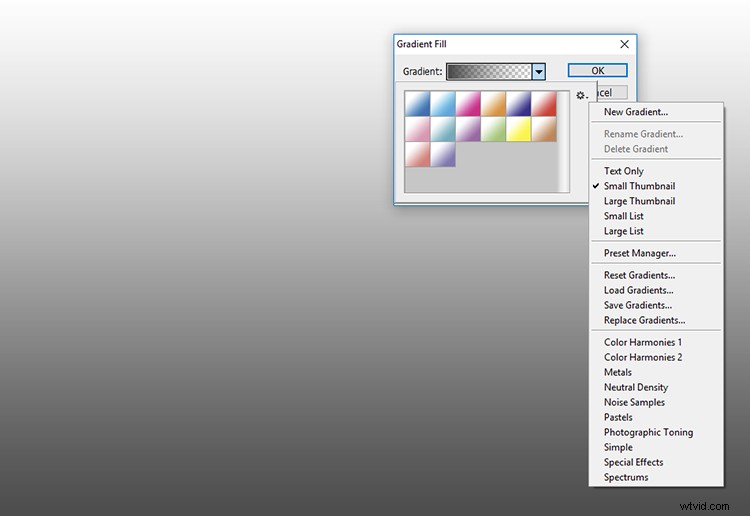Switch to Large List view

coord(623,231)
